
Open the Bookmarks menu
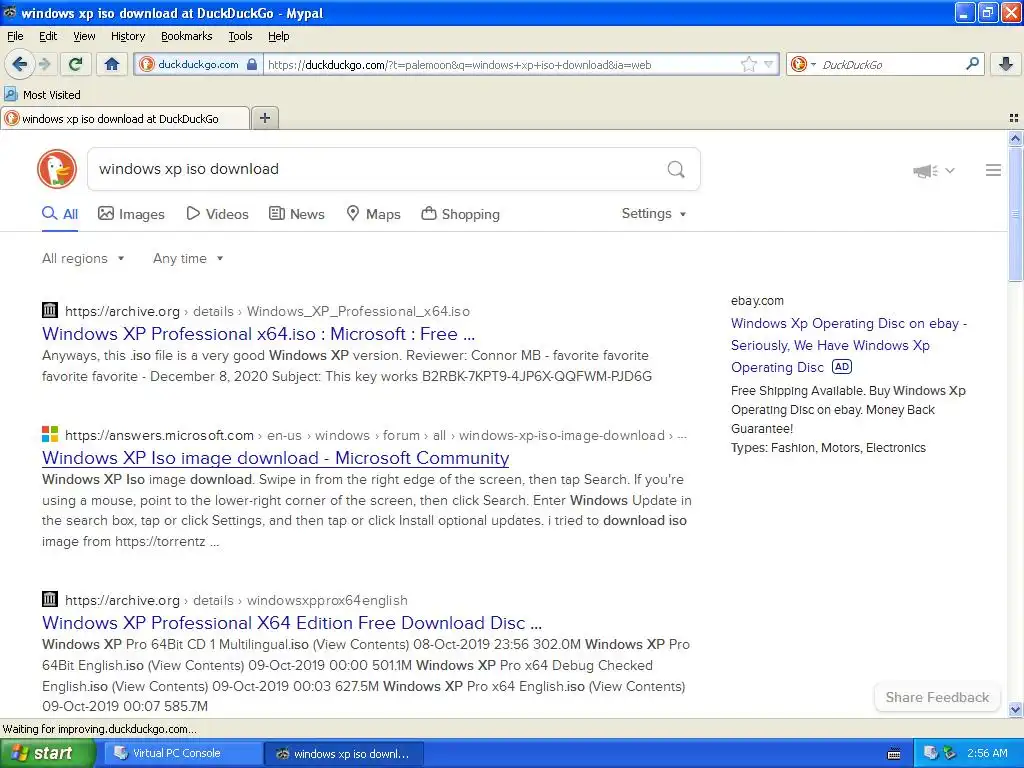187,36
